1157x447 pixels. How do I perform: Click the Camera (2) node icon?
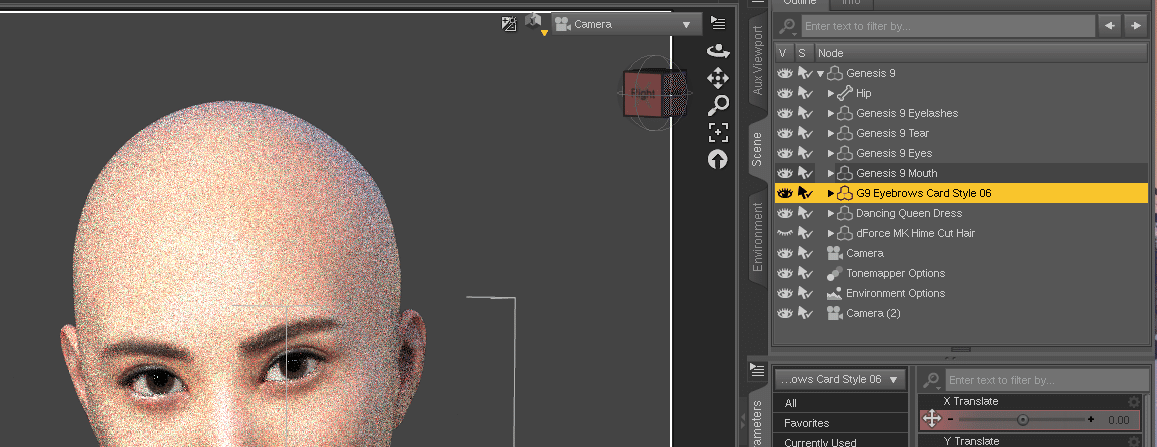pyautogui.click(x=835, y=313)
